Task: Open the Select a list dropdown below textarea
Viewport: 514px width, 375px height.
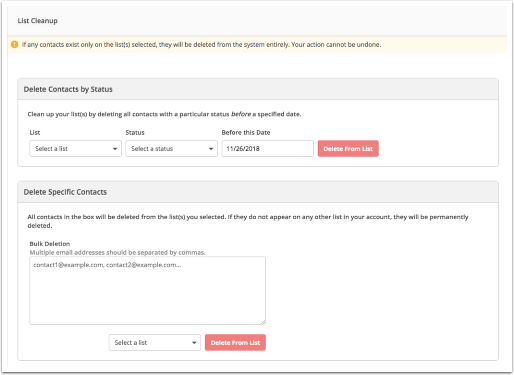Action: (155, 343)
